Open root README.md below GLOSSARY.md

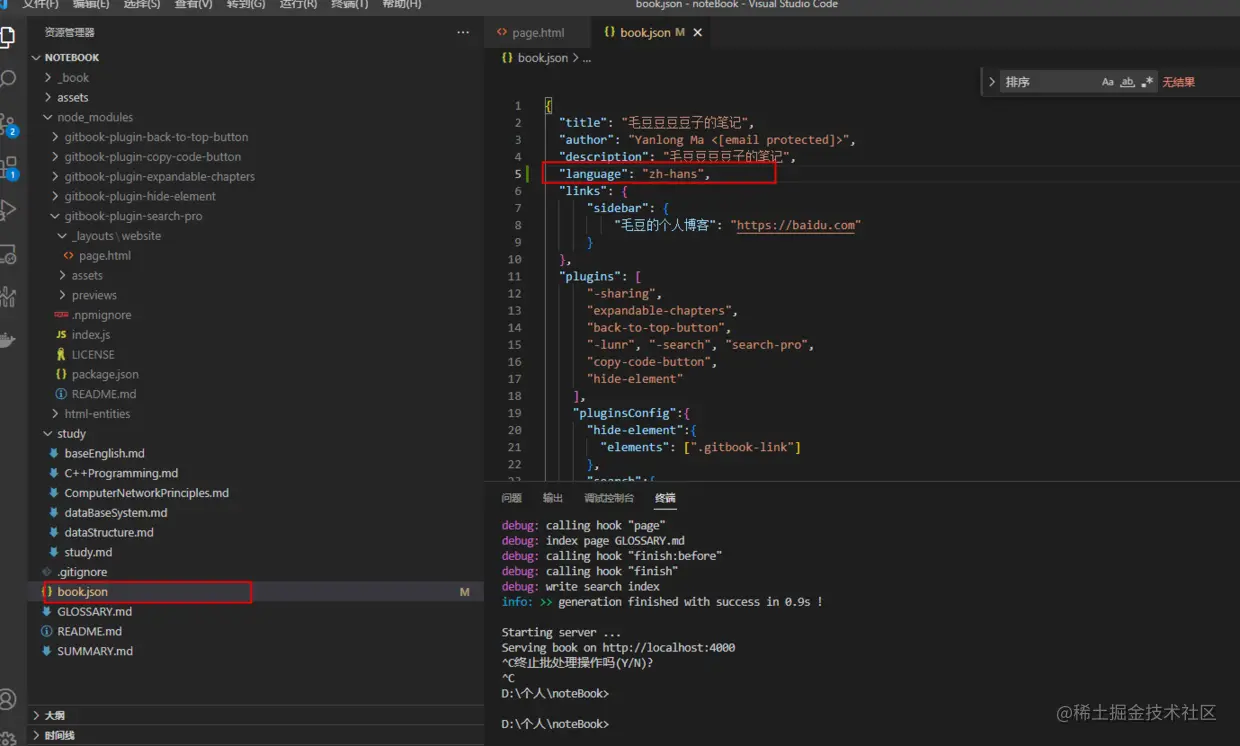coord(90,632)
